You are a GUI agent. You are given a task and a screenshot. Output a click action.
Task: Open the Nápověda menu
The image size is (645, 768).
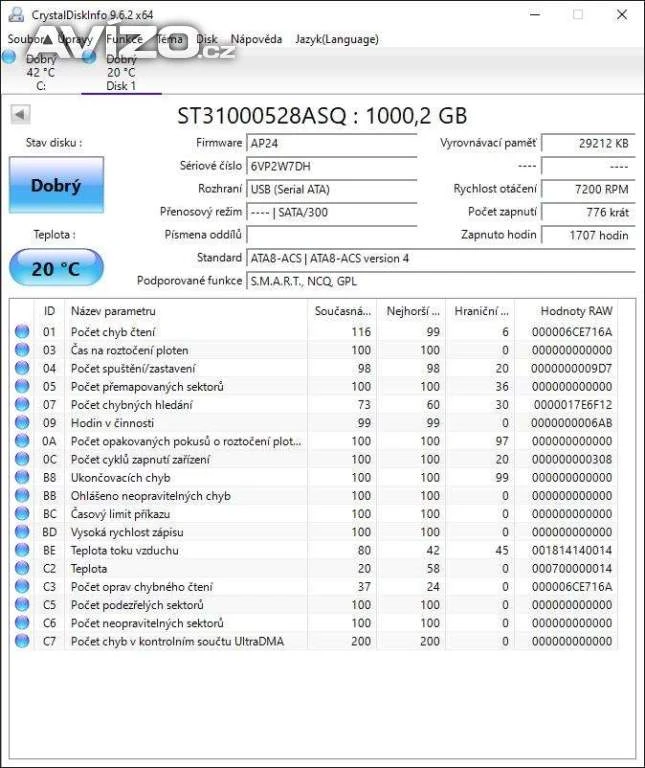coord(256,39)
